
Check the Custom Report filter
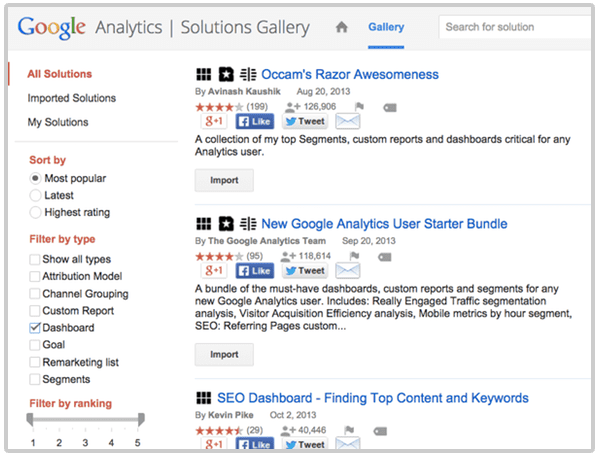point(34,311)
